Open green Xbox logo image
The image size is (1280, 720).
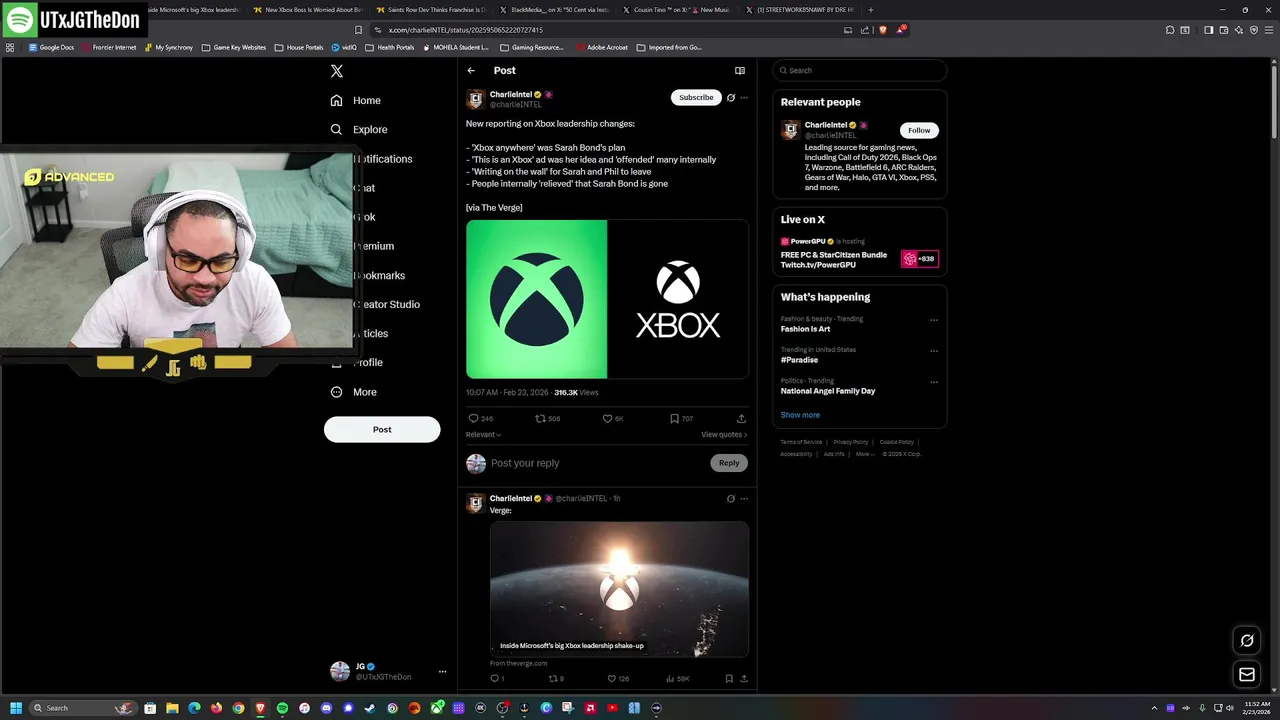[536, 299]
